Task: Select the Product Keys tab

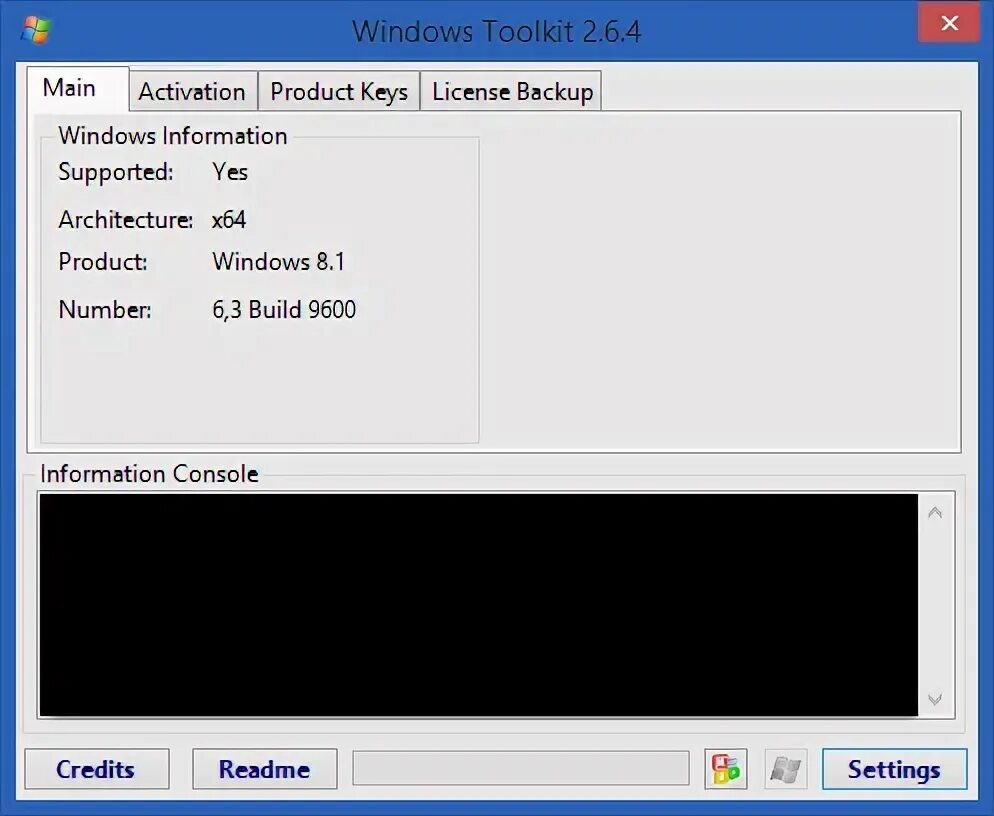Action: pos(339,91)
